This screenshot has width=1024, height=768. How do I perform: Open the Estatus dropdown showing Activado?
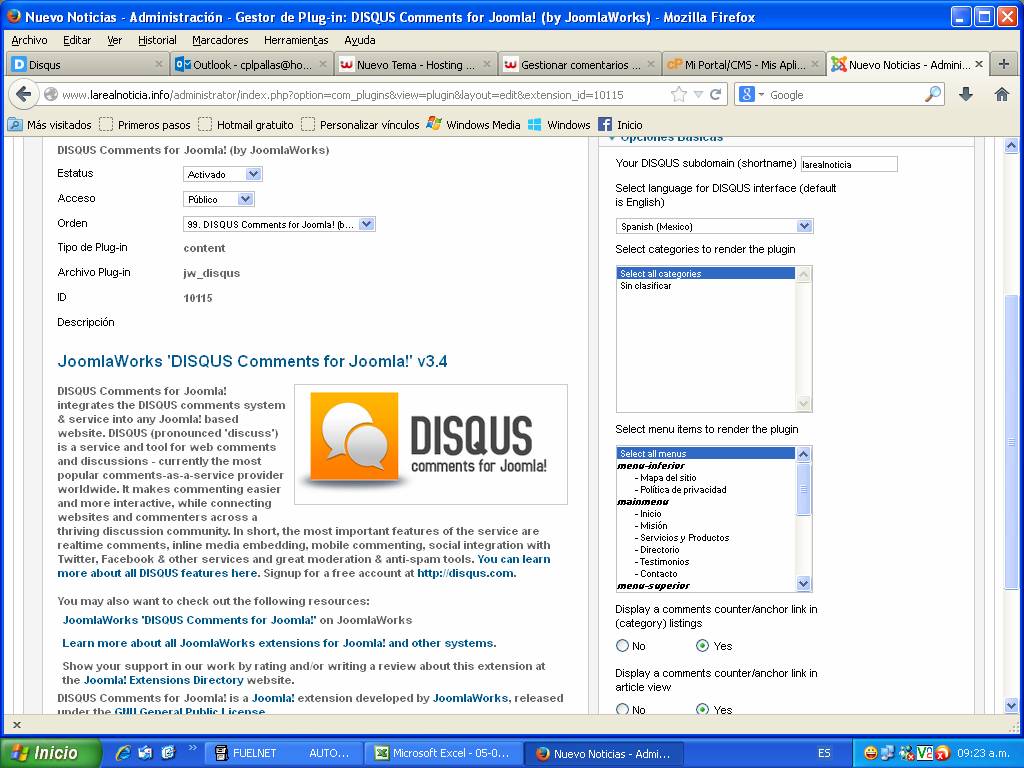[223, 174]
